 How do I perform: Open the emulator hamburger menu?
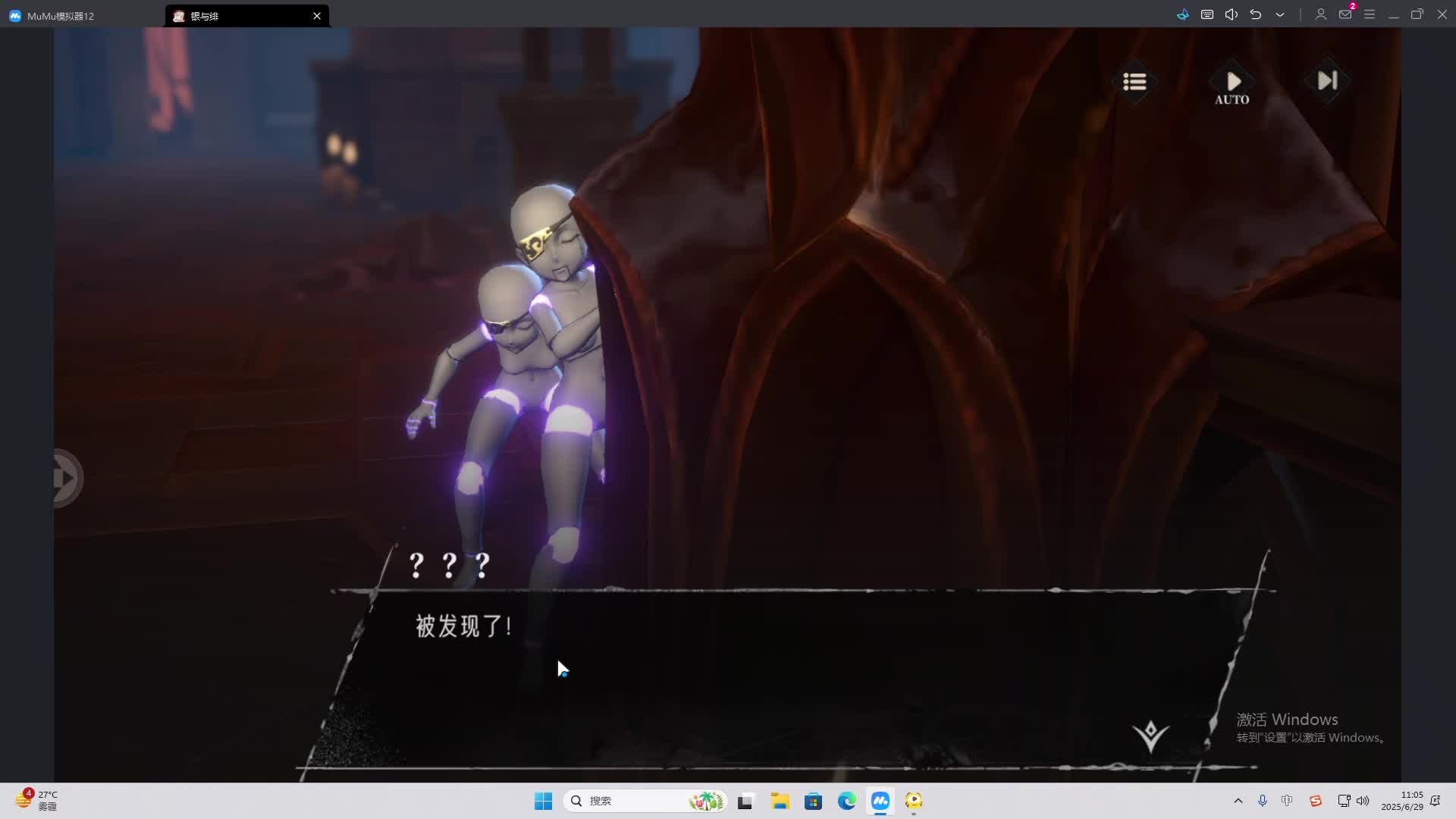pos(1370,14)
